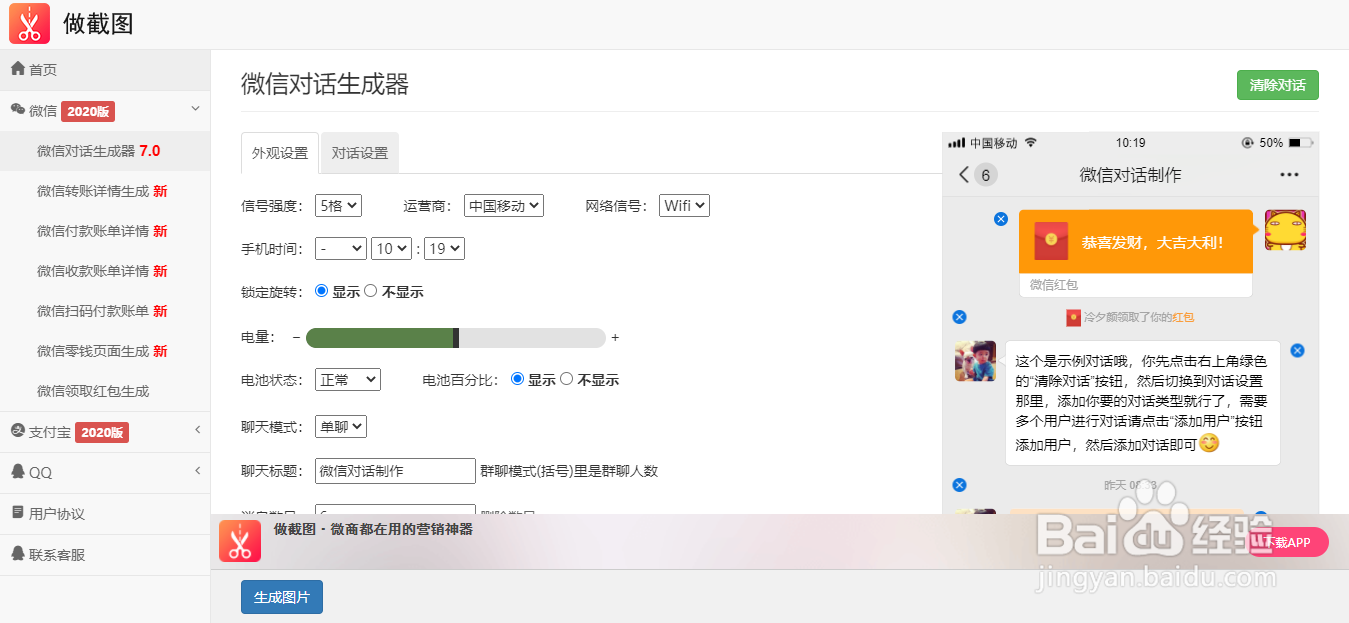Click the green 清除对话 button
The image size is (1349, 623).
[x=1277, y=85]
